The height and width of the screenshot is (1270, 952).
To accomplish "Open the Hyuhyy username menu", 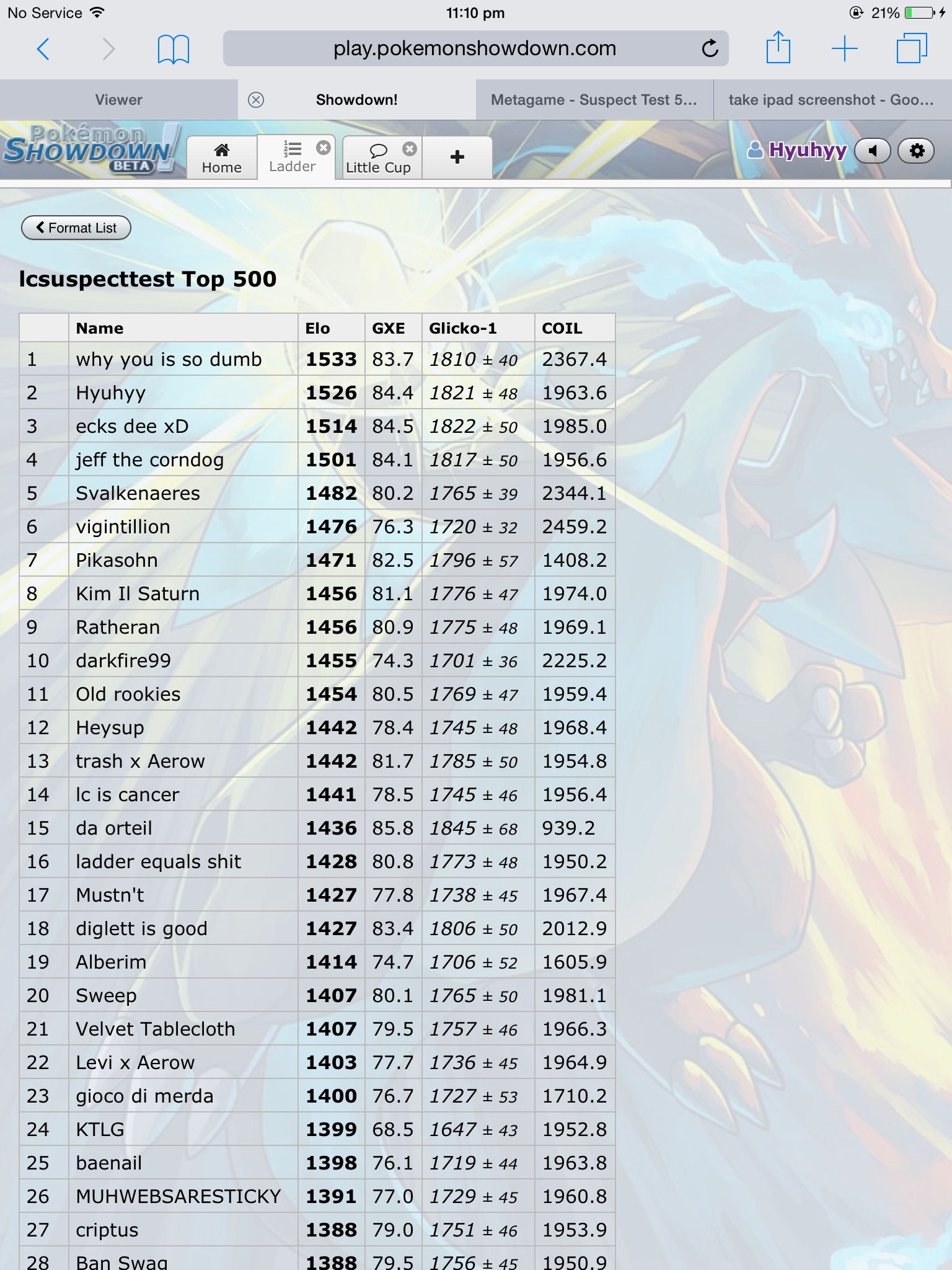I will coord(797,150).
